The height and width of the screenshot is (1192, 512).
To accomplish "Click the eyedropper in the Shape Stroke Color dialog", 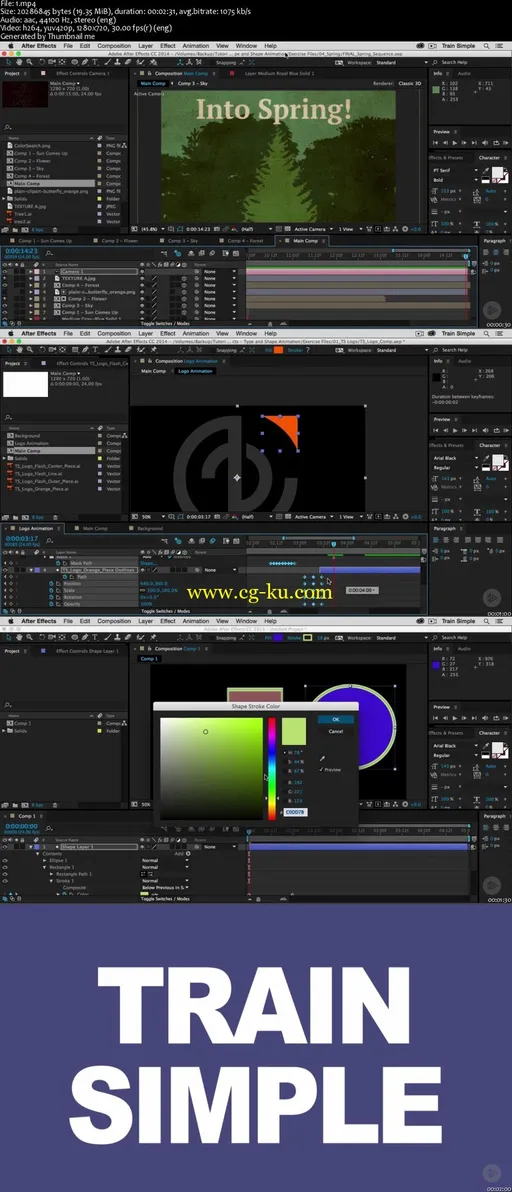I will point(322,759).
